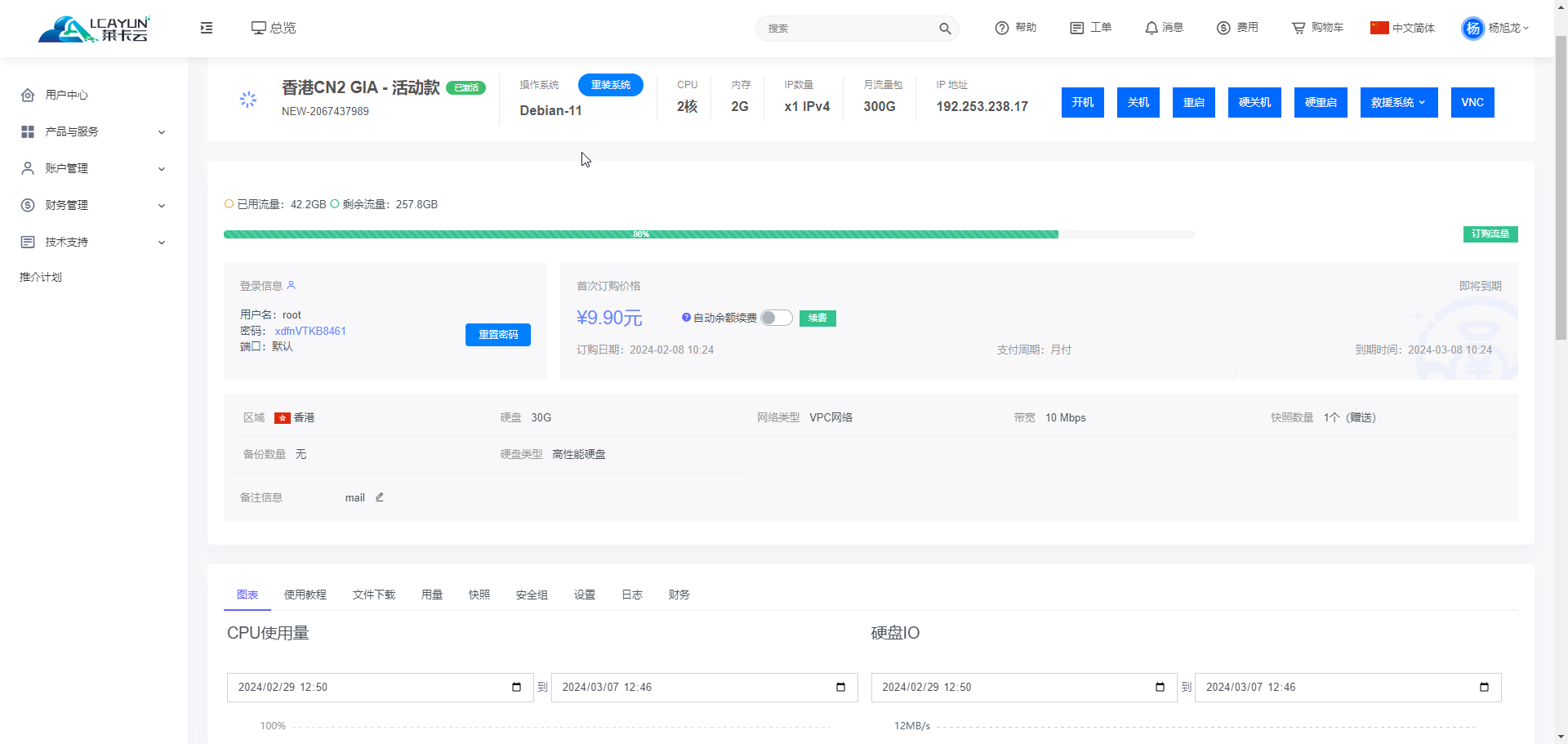Open the shopping cart icon
1568x744 pixels.
click(1298, 28)
